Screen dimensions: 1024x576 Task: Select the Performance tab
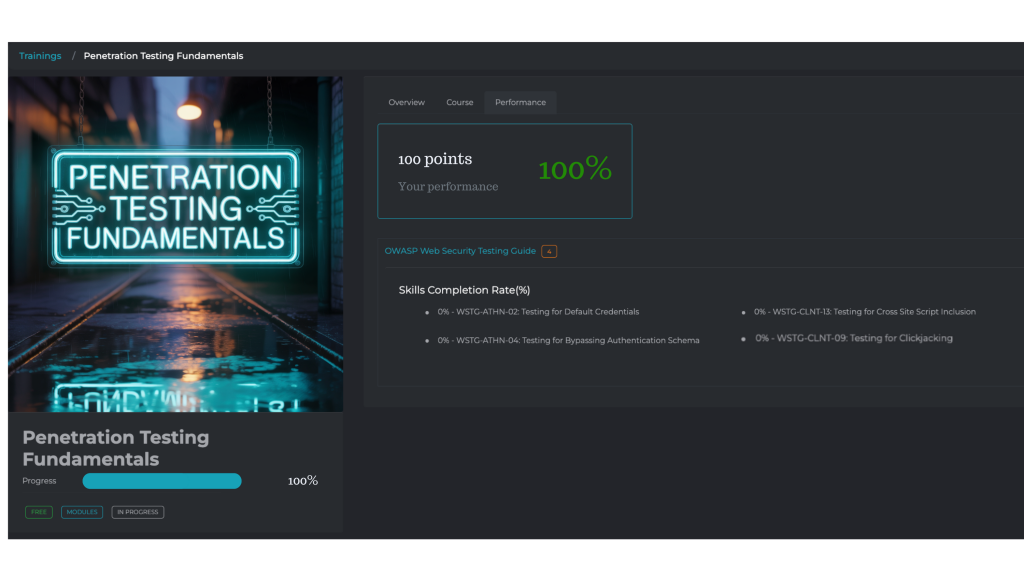pyautogui.click(x=520, y=102)
